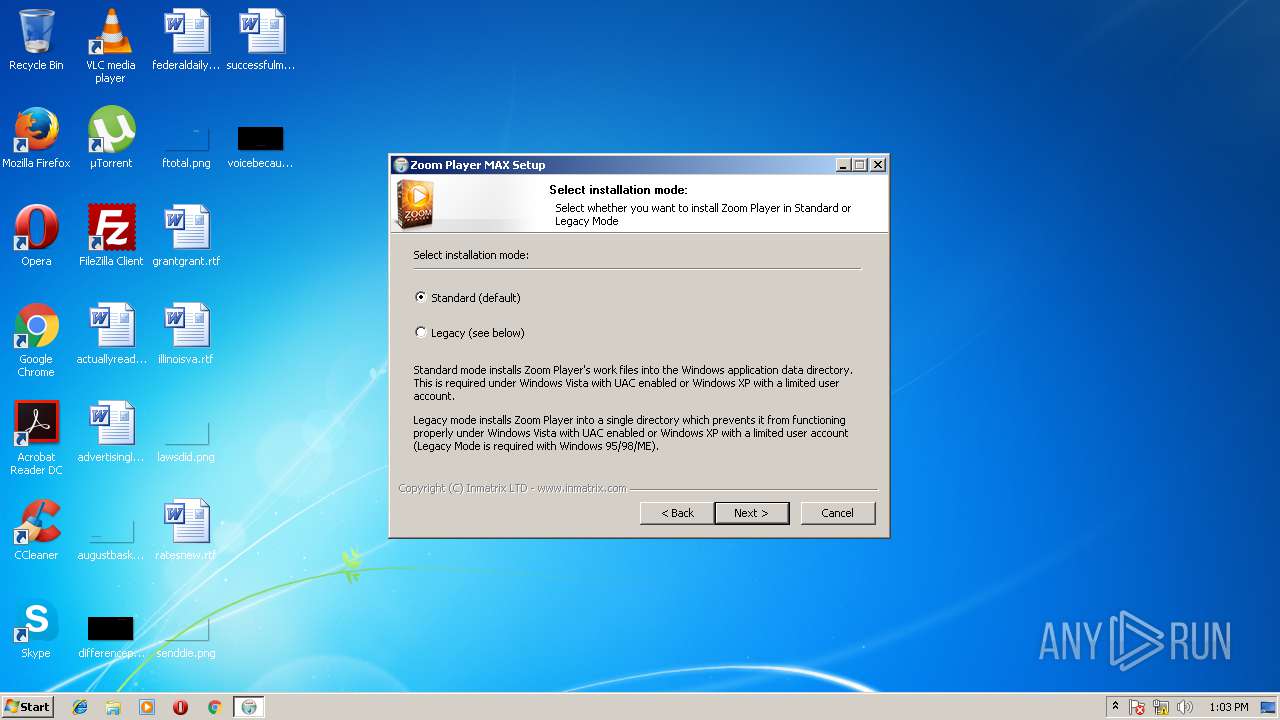
Task: Select the Skype desktop shortcut
Action: 36,628
